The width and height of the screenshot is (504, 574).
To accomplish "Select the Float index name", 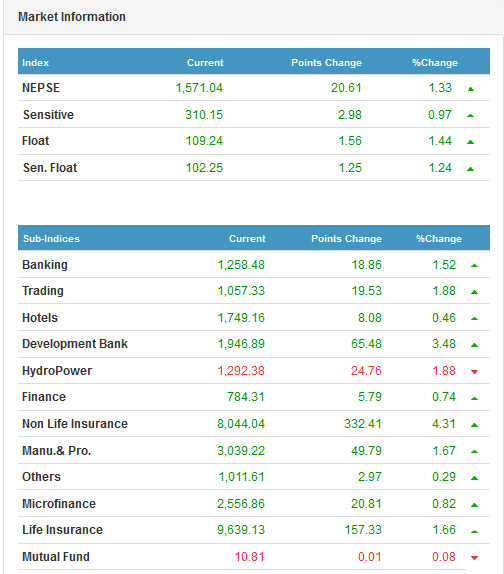I will coord(36,141).
